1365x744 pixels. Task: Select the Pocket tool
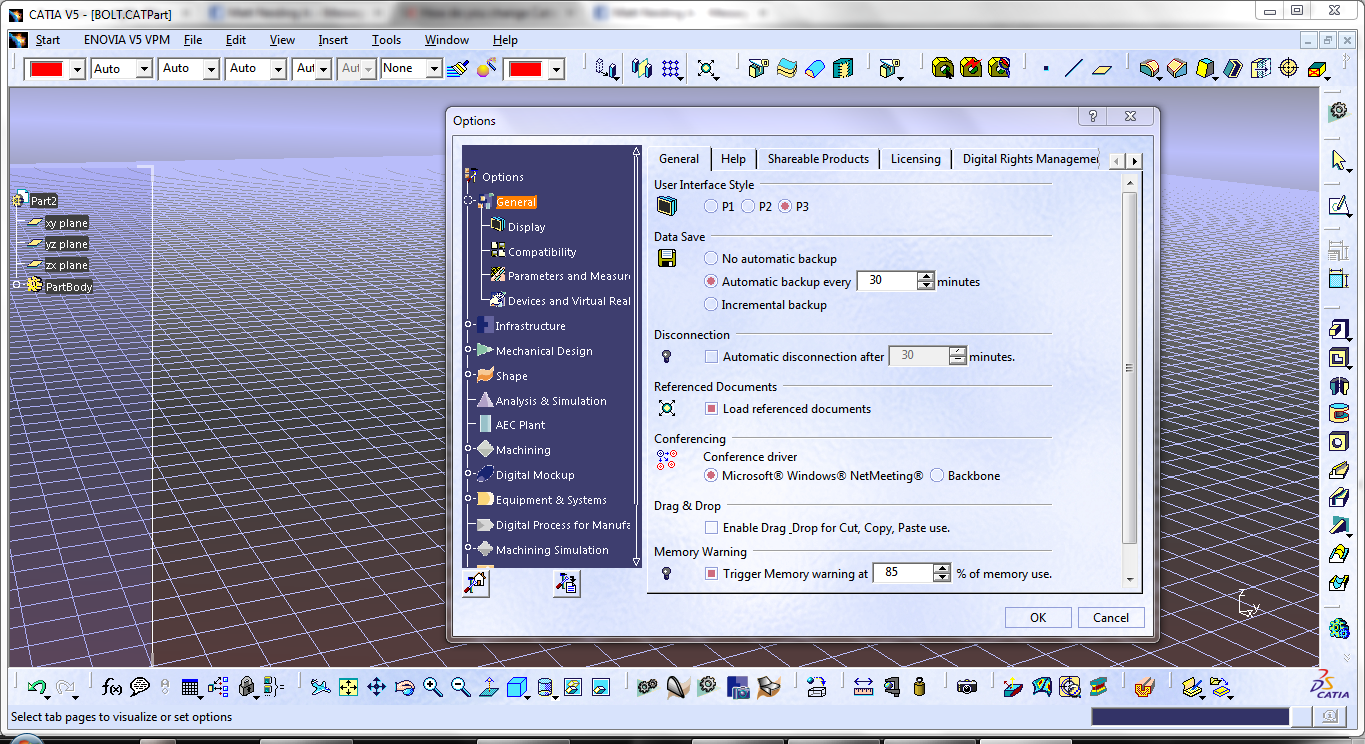(x=1338, y=357)
